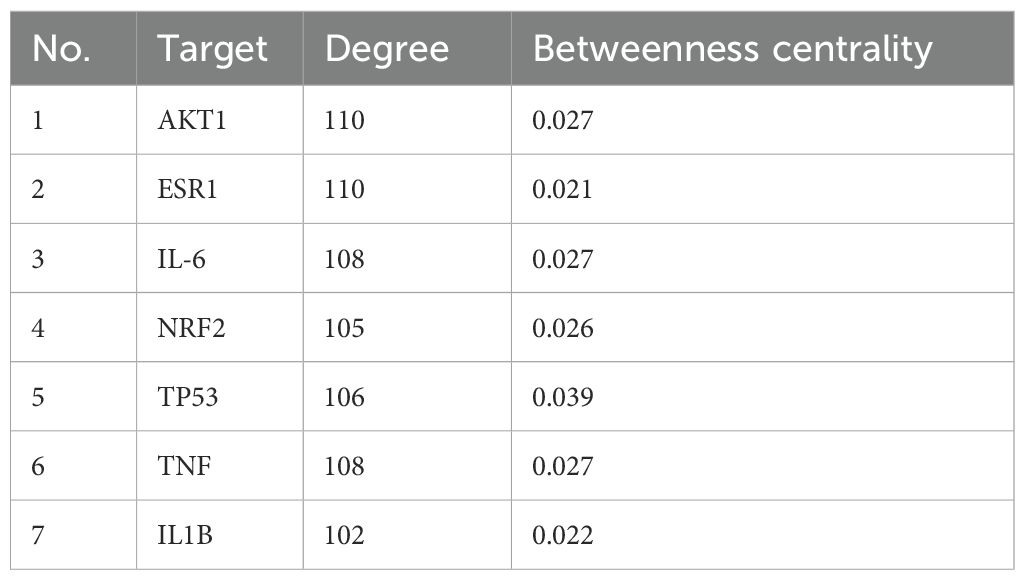Viewport: 1025px width, 580px height.
Task: Click the degree value in the AKT1 row
Action: pyautogui.click(x=345, y=120)
